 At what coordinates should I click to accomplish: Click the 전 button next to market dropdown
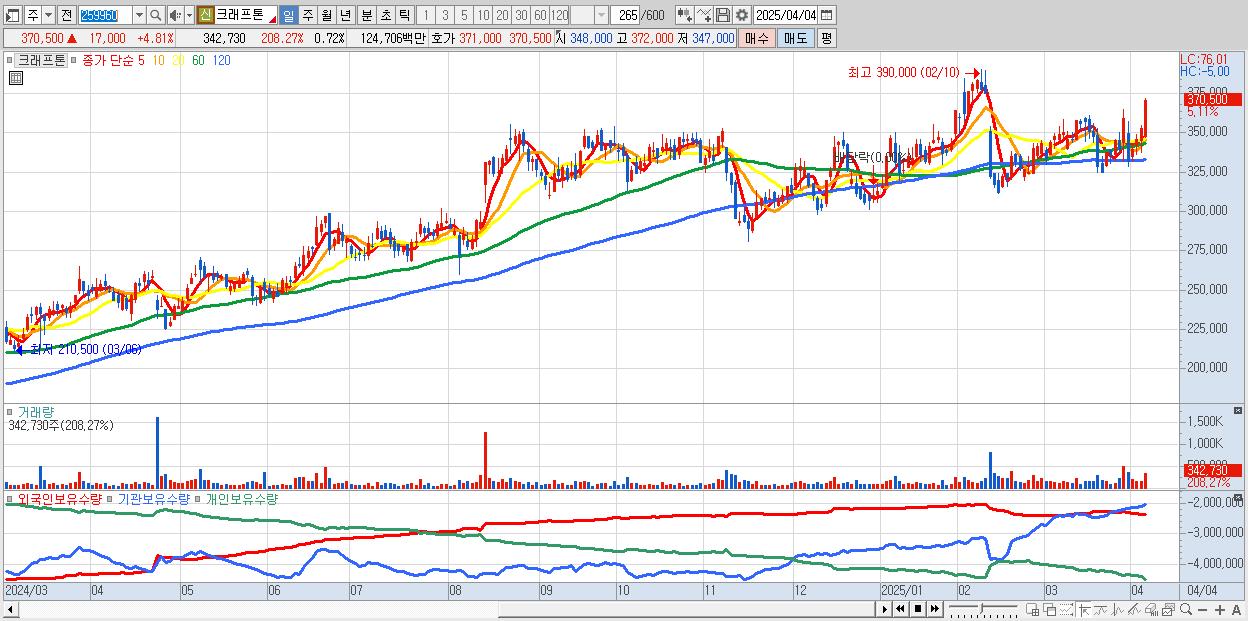[x=66, y=15]
